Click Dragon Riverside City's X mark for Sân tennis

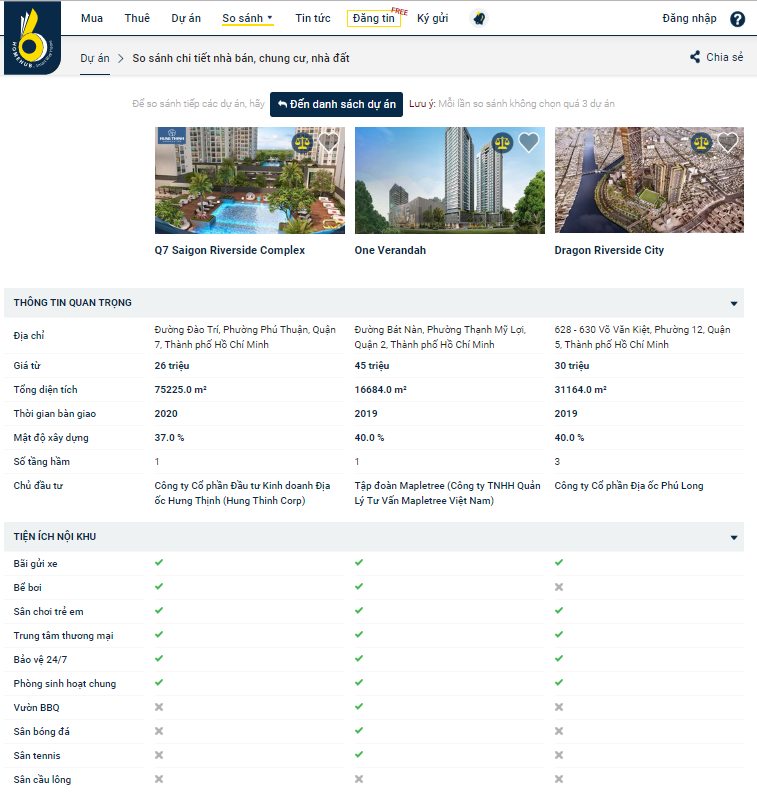click(559, 755)
